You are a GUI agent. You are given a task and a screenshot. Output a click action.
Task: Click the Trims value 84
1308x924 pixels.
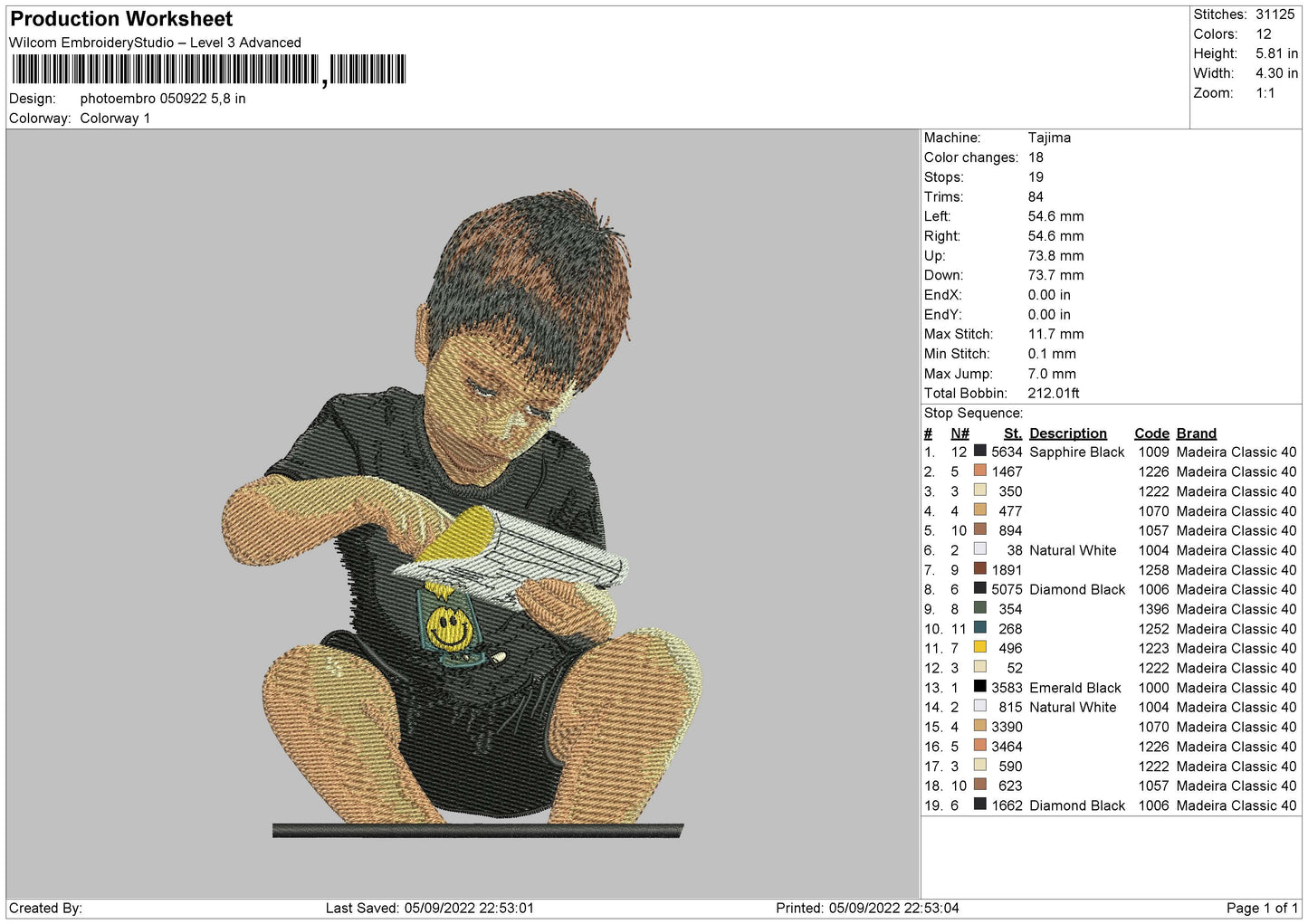(x=1036, y=197)
